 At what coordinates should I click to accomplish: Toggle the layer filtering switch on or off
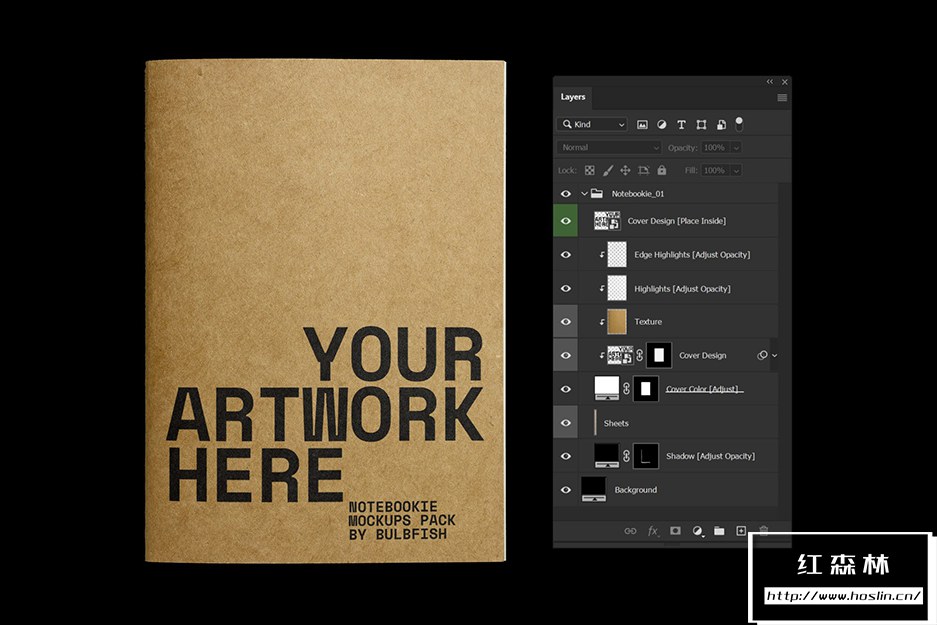(x=739, y=124)
